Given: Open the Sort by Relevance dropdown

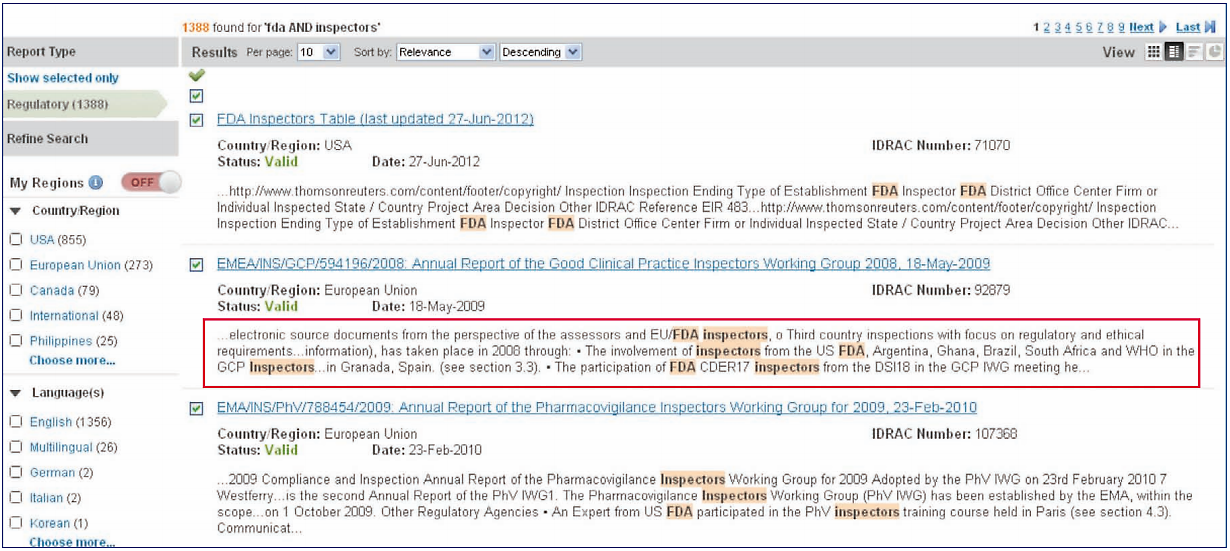Looking at the screenshot, I should click(445, 52).
